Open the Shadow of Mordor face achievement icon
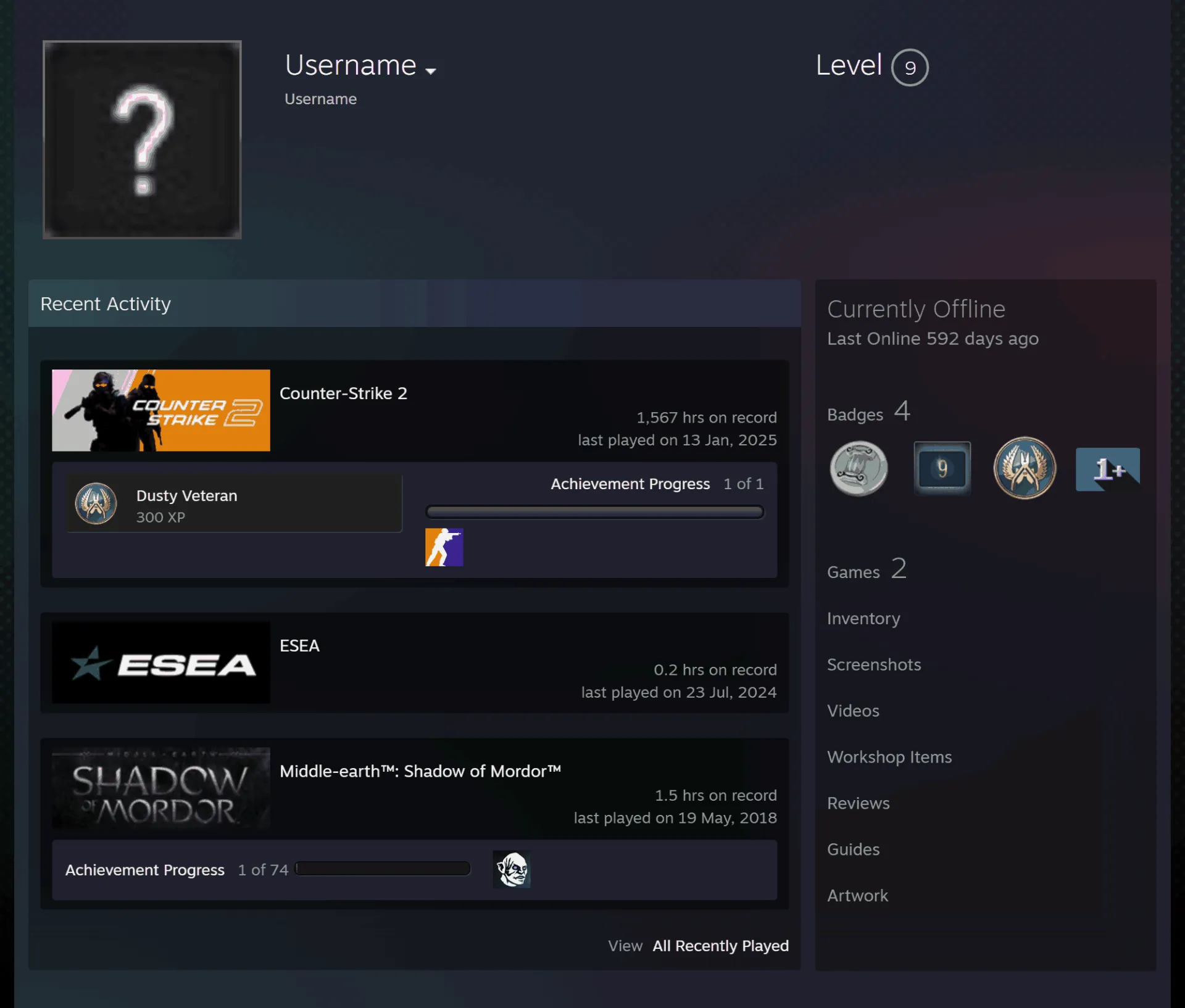 512,869
